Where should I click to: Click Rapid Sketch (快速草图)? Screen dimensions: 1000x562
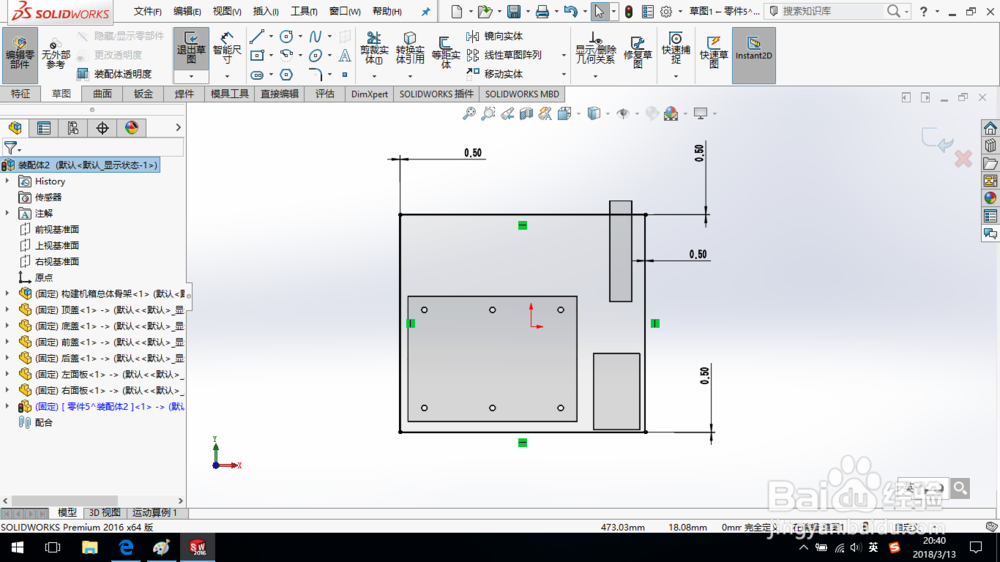pos(714,51)
